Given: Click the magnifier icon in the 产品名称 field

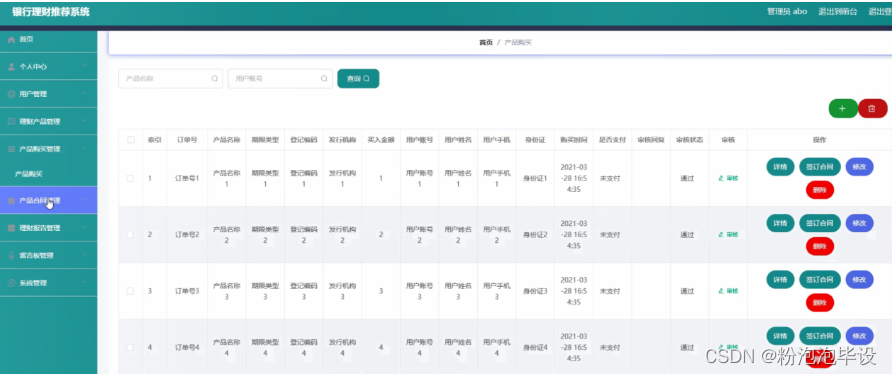Looking at the screenshot, I should (214, 79).
